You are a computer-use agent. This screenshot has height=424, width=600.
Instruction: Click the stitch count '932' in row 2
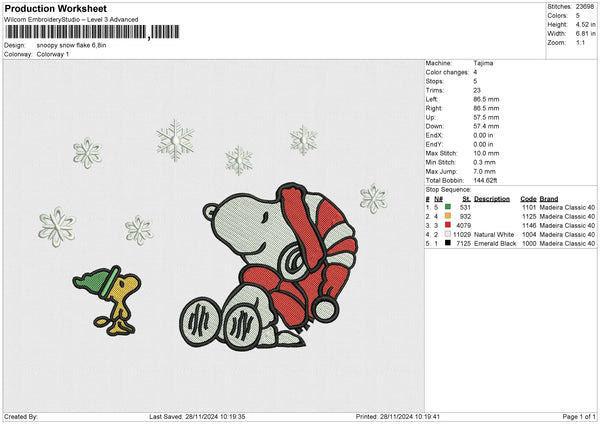[465, 217]
